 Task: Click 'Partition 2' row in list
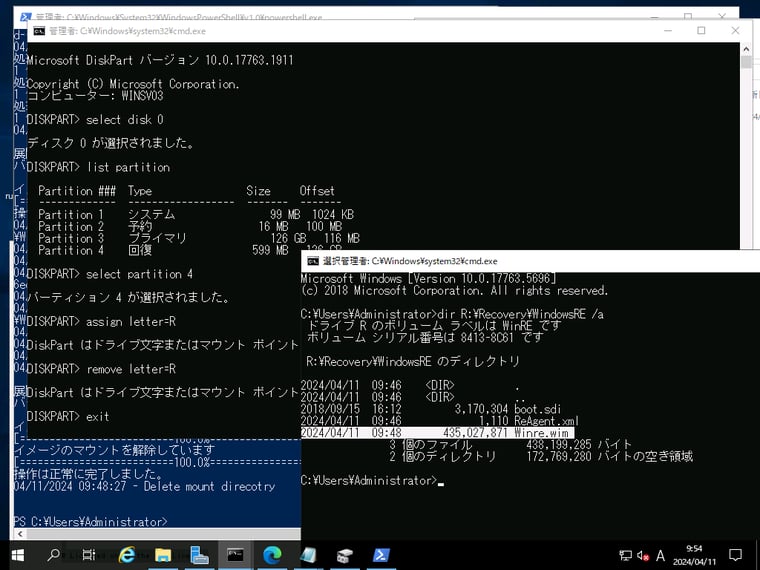(x=190, y=226)
